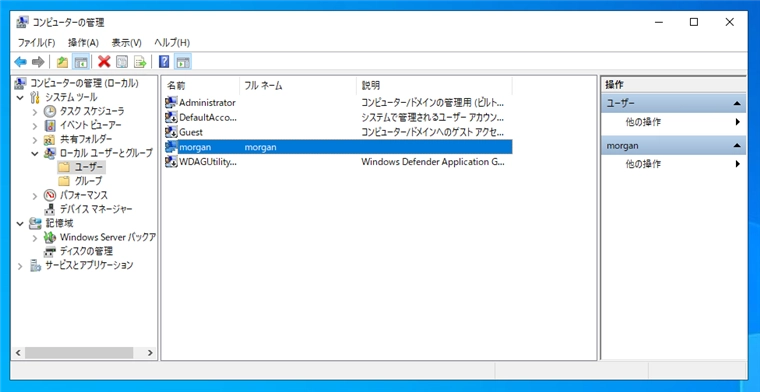
Task: Click the tree pane scrollbar right arrow
Action: pos(150,353)
